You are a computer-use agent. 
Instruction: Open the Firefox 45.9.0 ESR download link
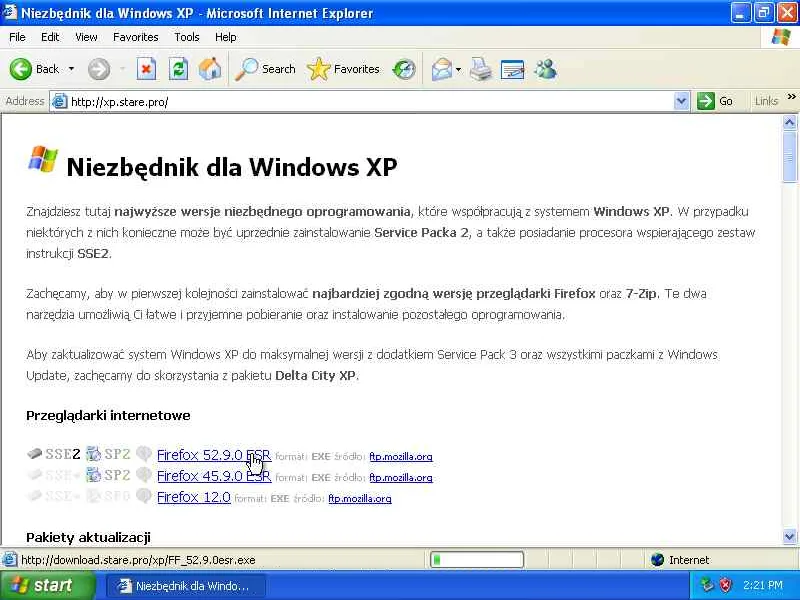tap(214, 476)
